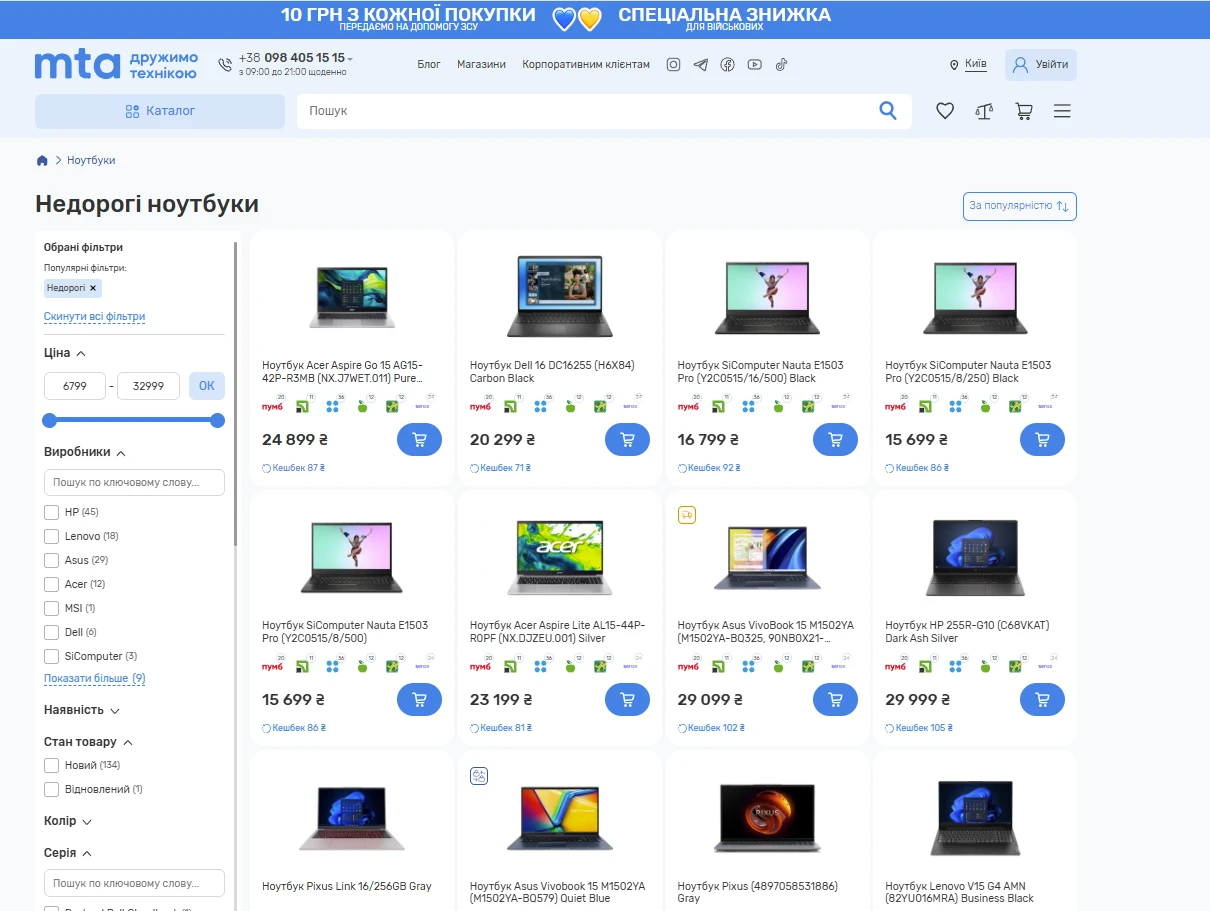Check the Dell manufacturer filter
Image resolution: width=1210 pixels, height=911 pixels.
[51, 632]
